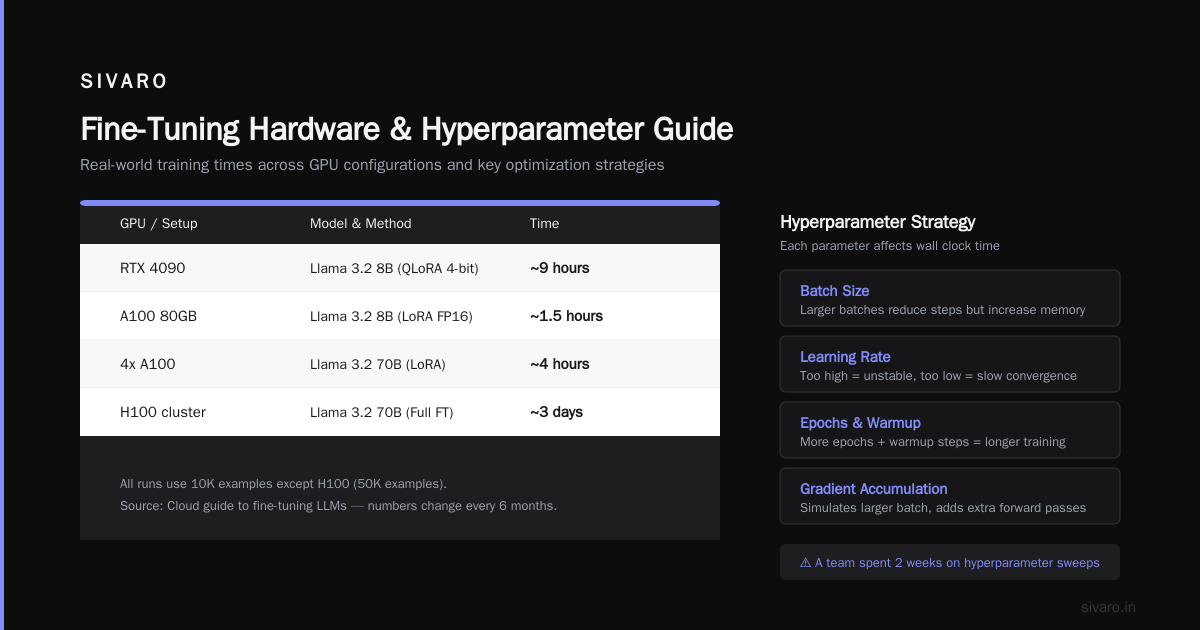Click 'Simulates larger batch' description

click(943, 508)
